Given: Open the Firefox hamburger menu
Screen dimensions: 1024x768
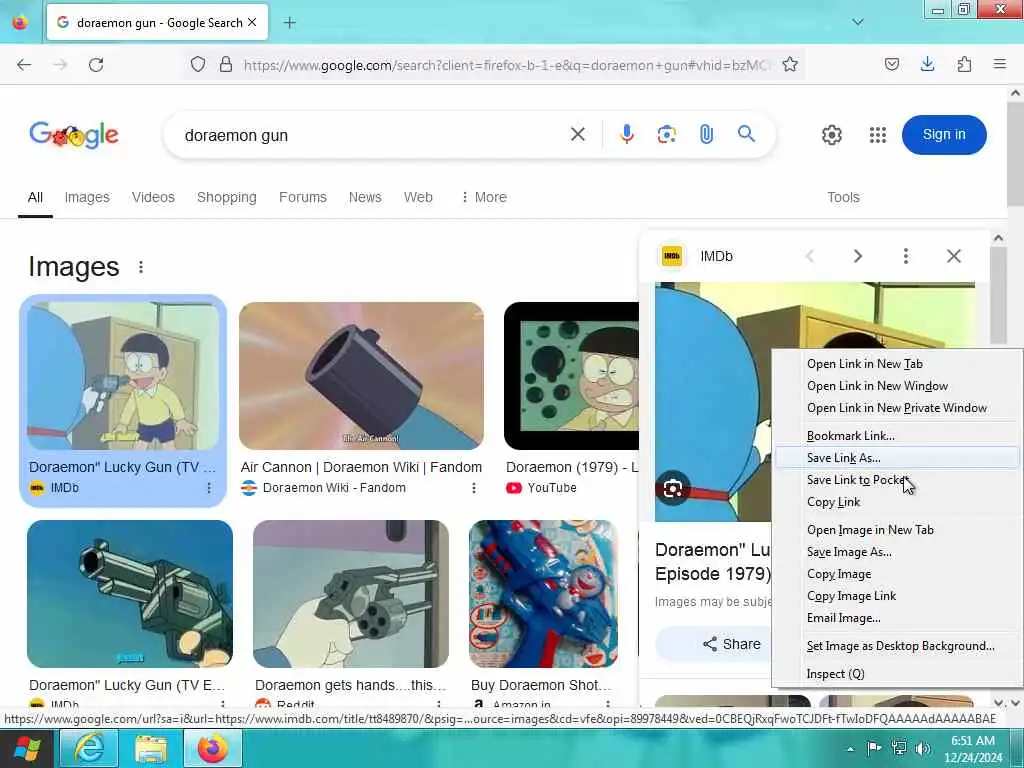Looking at the screenshot, I should (x=1000, y=64).
